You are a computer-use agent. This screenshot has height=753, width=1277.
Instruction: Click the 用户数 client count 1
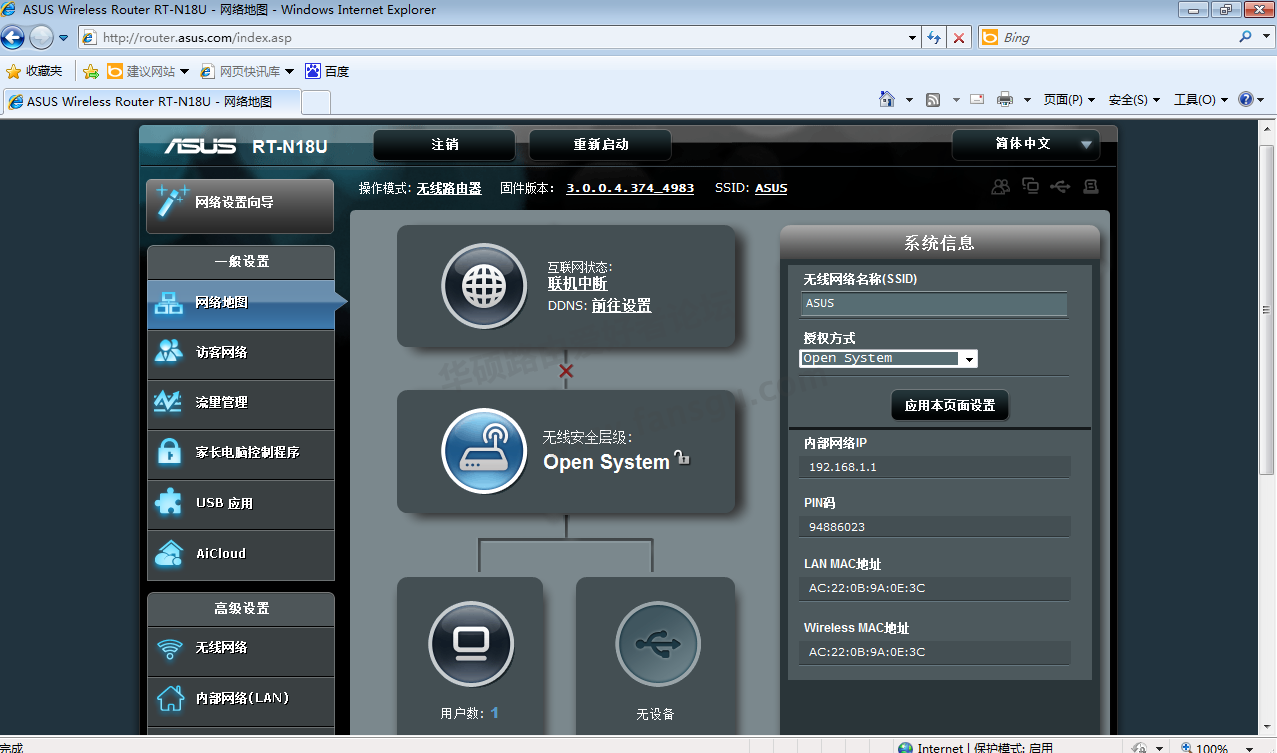click(x=494, y=713)
